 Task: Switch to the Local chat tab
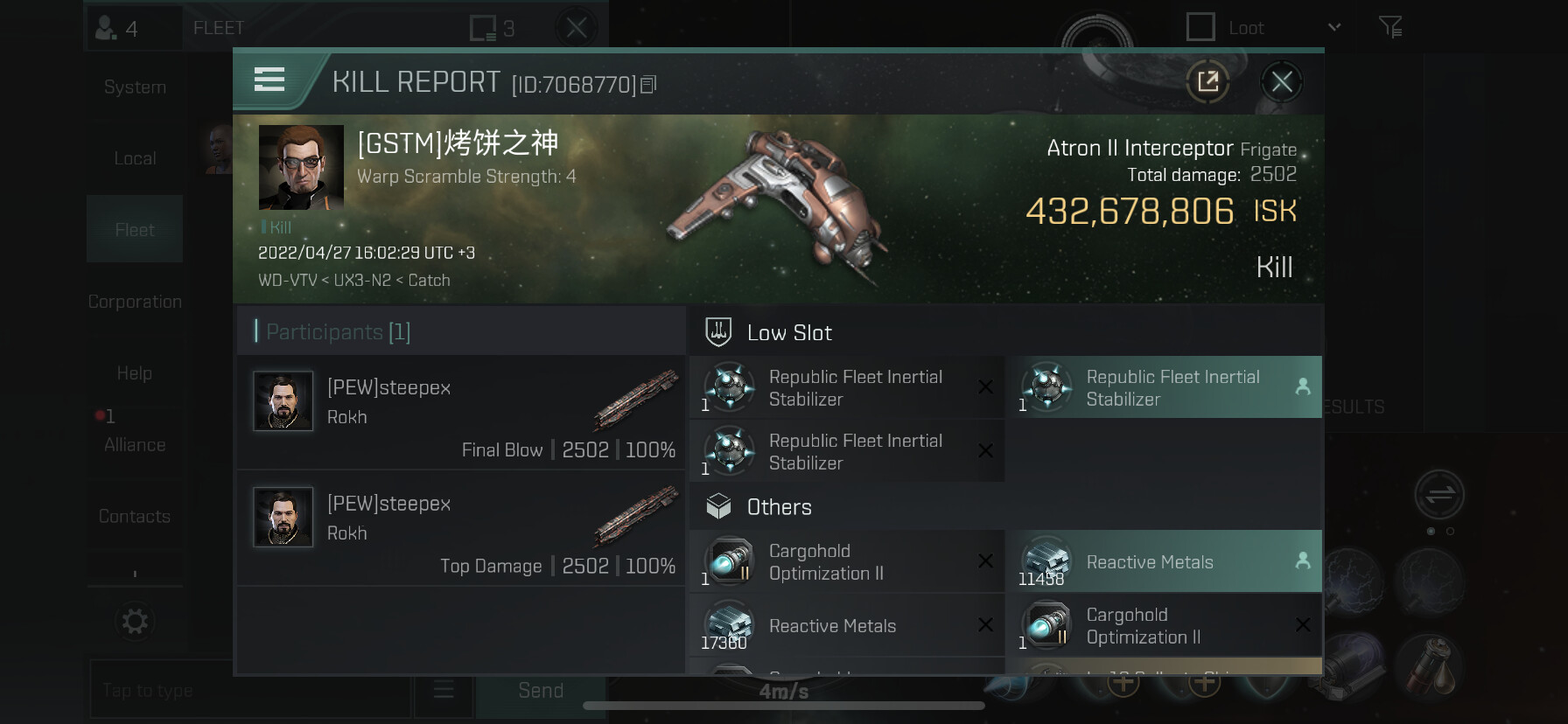(x=135, y=159)
